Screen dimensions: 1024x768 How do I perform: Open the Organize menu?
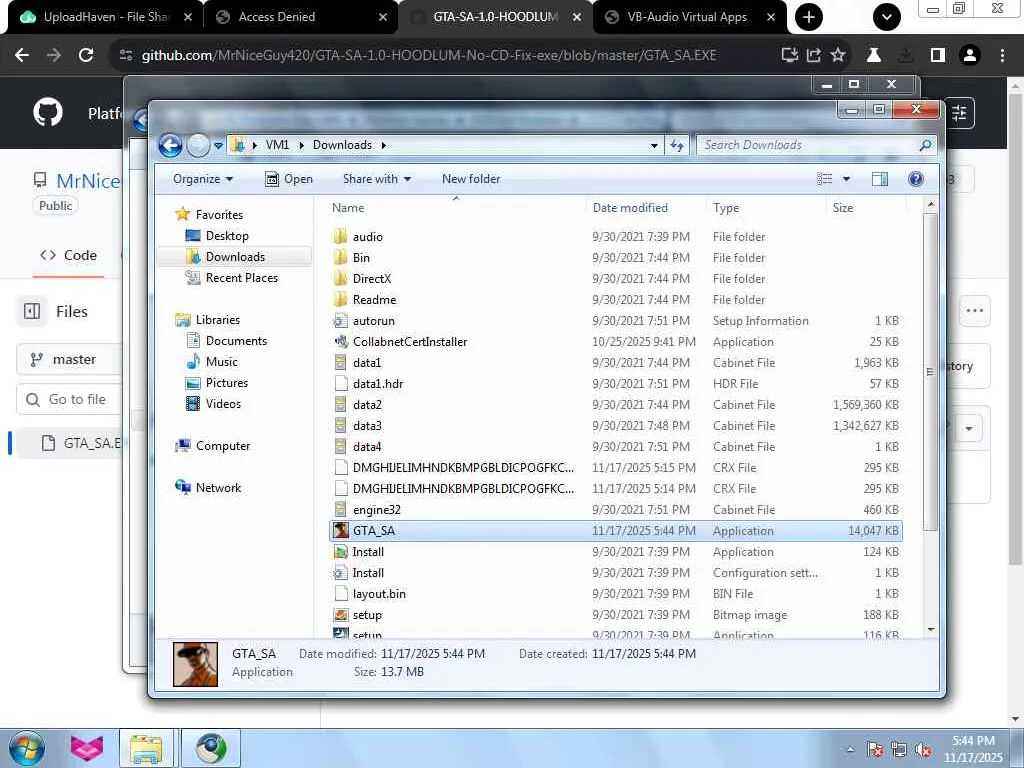202,179
